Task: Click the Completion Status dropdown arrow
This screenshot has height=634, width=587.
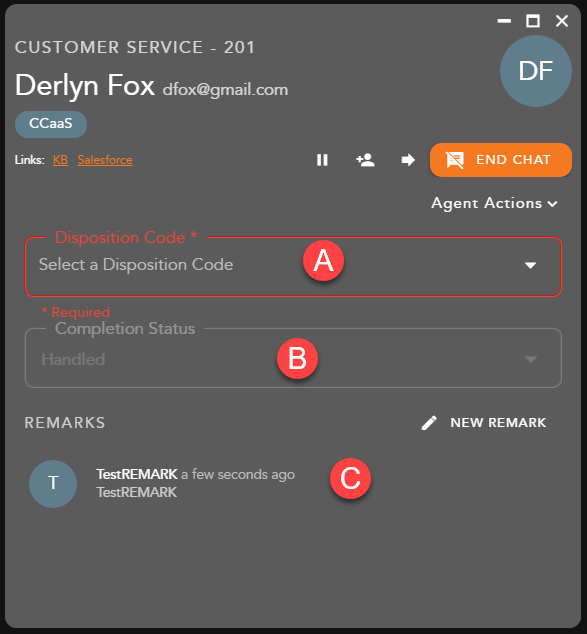Action: pyautogui.click(x=530, y=359)
